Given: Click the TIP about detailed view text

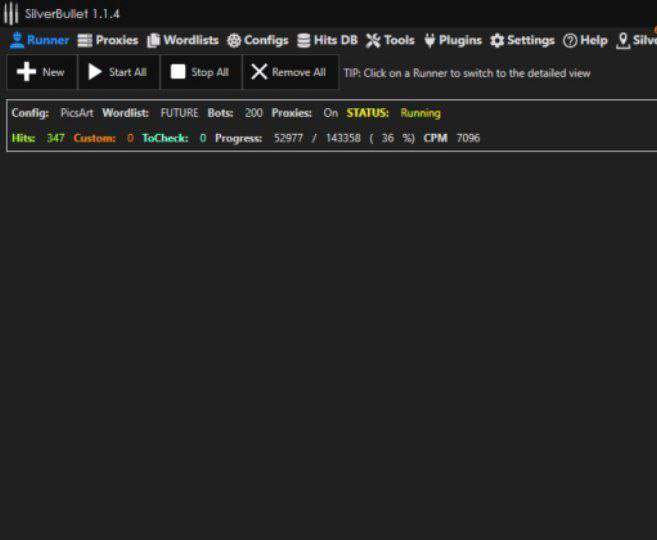Looking at the screenshot, I should coord(467,73).
